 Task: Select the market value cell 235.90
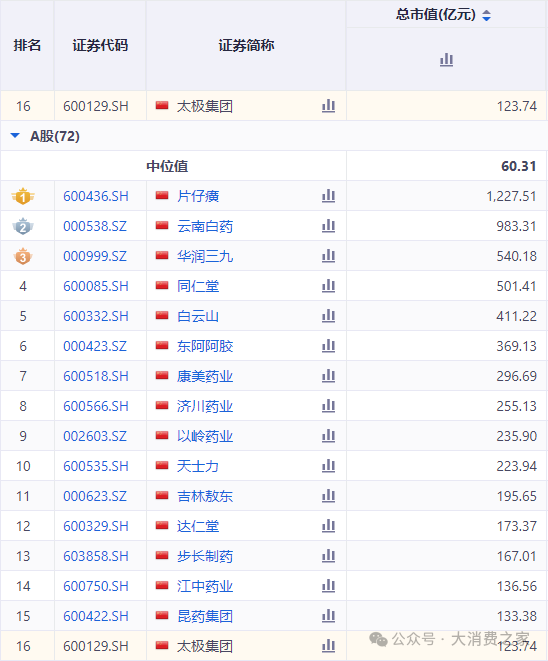point(516,436)
